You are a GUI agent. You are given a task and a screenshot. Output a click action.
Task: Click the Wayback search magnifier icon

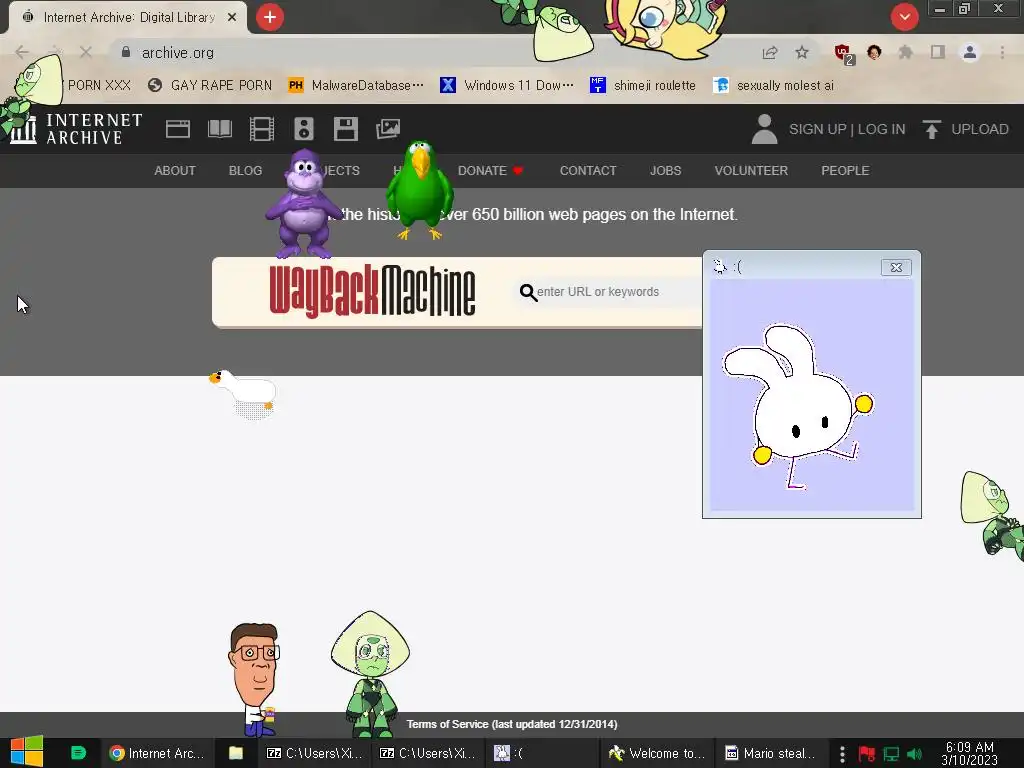[528, 293]
